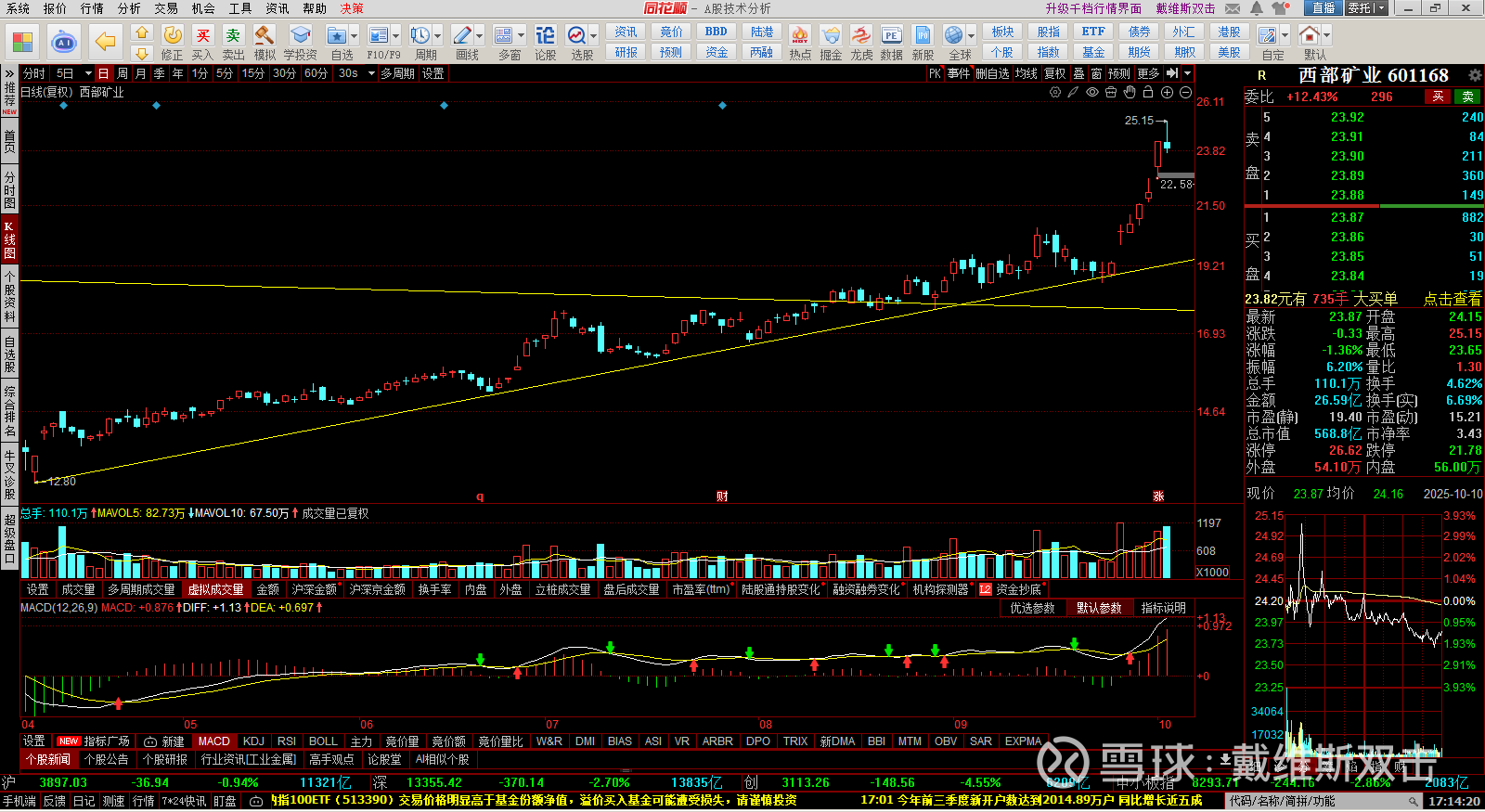Expand the 委托 dropdown in title bar

[1382, 8]
